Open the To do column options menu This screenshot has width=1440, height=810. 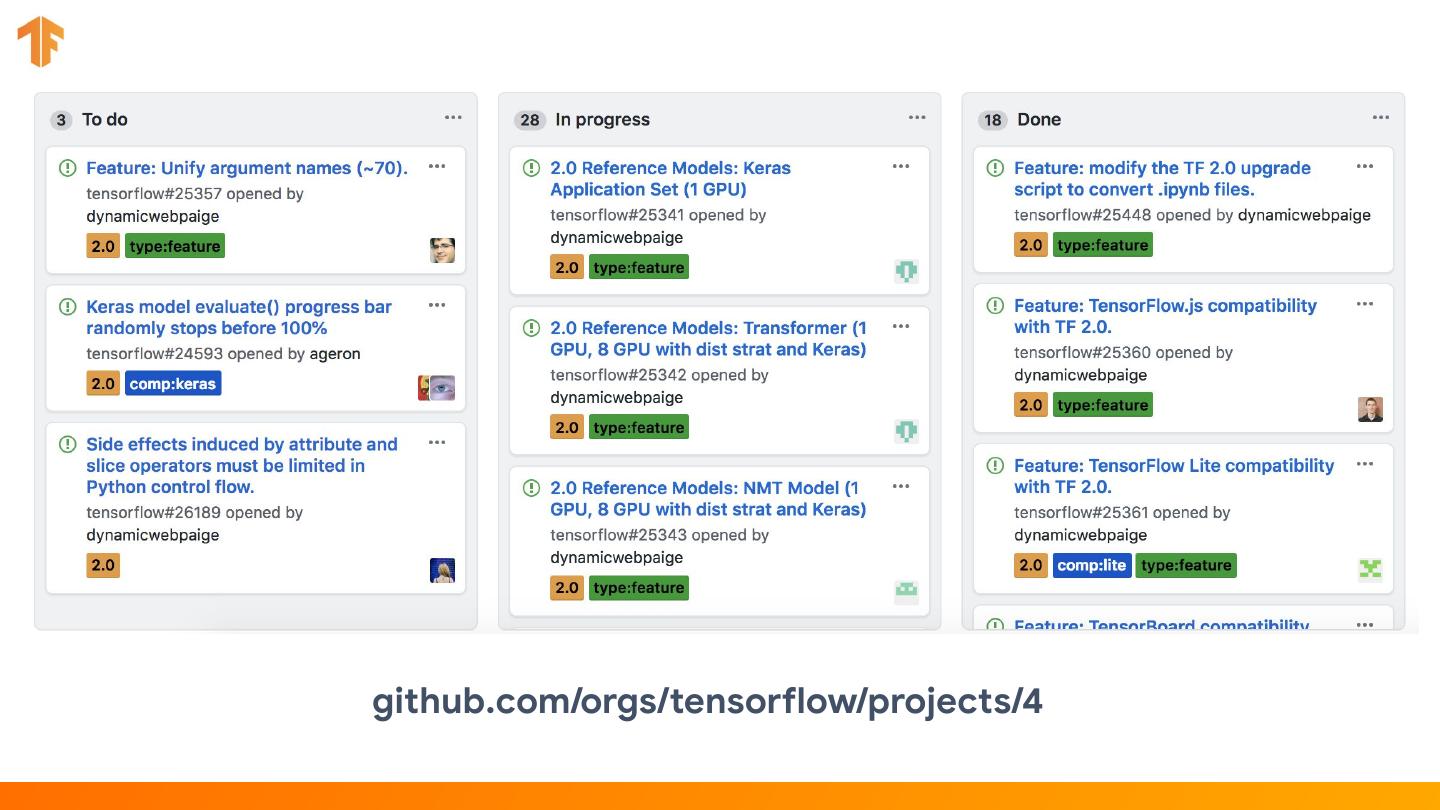(453, 118)
